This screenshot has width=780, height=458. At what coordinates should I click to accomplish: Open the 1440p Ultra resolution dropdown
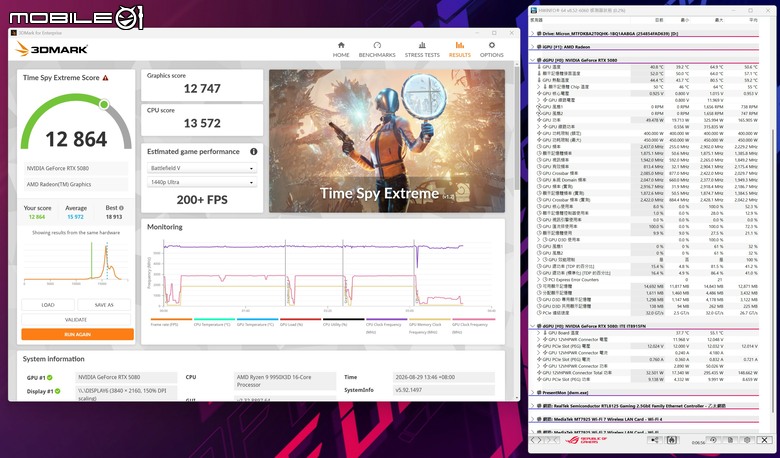pyautogui.click(x=202, y=183)
